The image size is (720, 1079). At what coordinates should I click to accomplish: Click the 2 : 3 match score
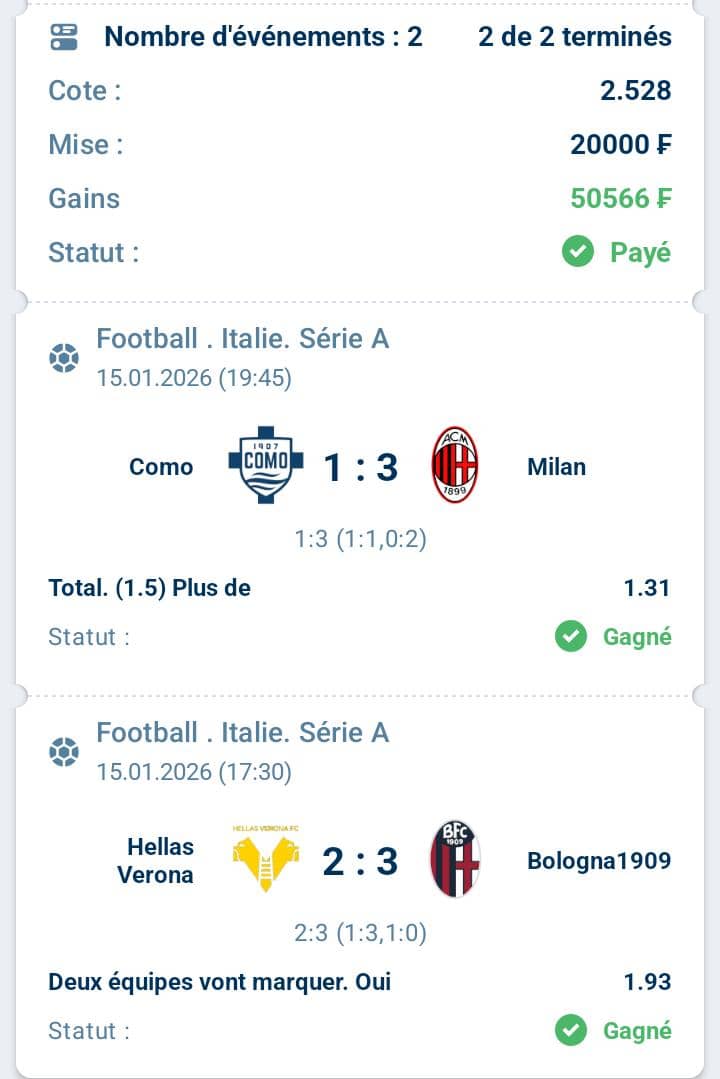(x=360, y=860)
